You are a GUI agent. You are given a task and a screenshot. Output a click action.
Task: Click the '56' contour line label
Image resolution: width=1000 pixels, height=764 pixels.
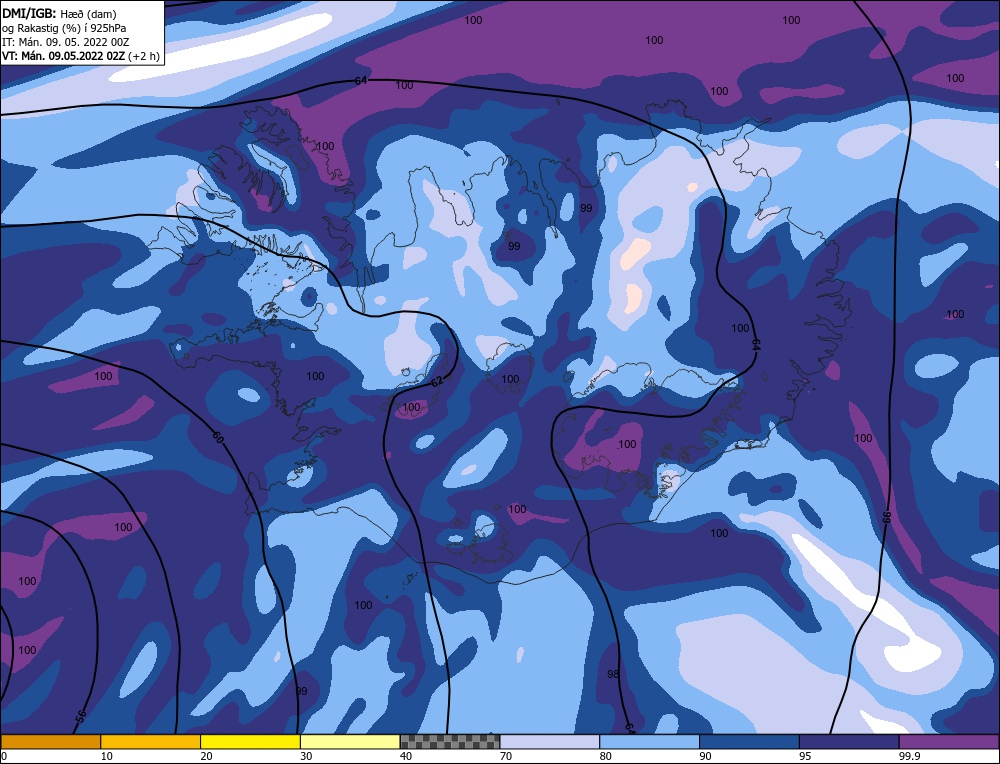81,716
